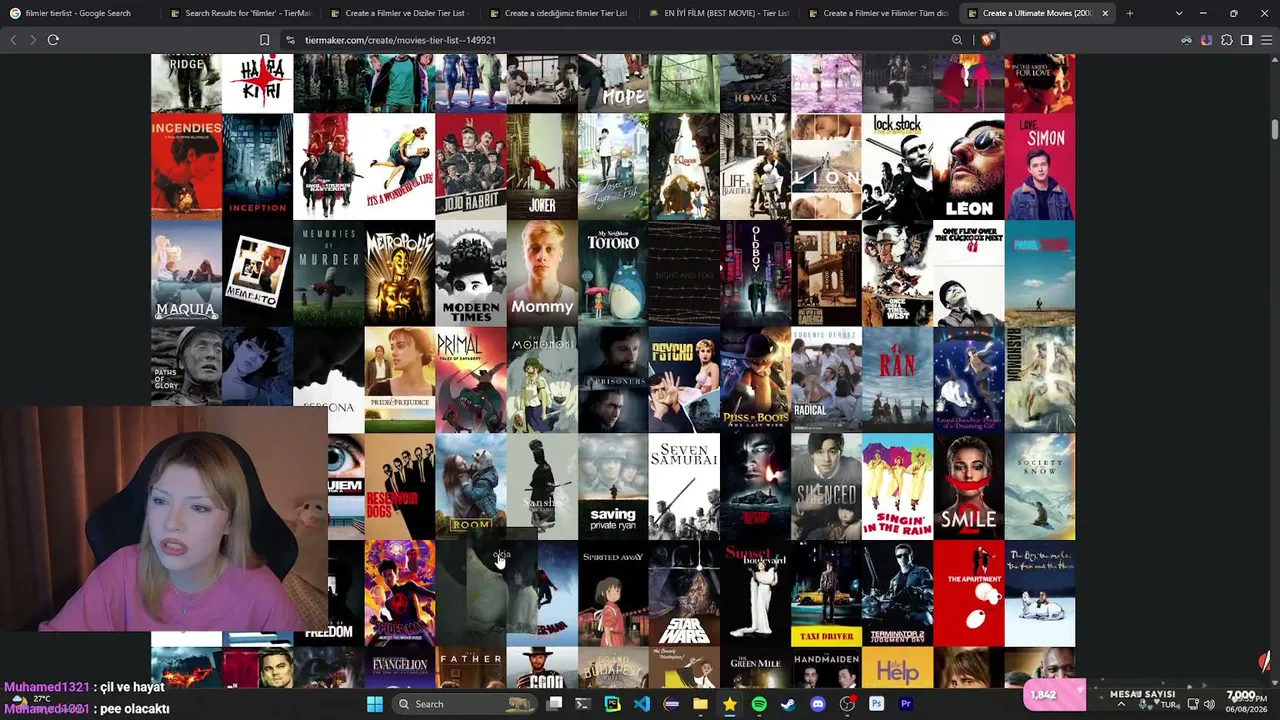Viewport: 1280px width, 720px height.
Task: Toggle the browser sidebar panel
Action: click(x=1246, y=40)
